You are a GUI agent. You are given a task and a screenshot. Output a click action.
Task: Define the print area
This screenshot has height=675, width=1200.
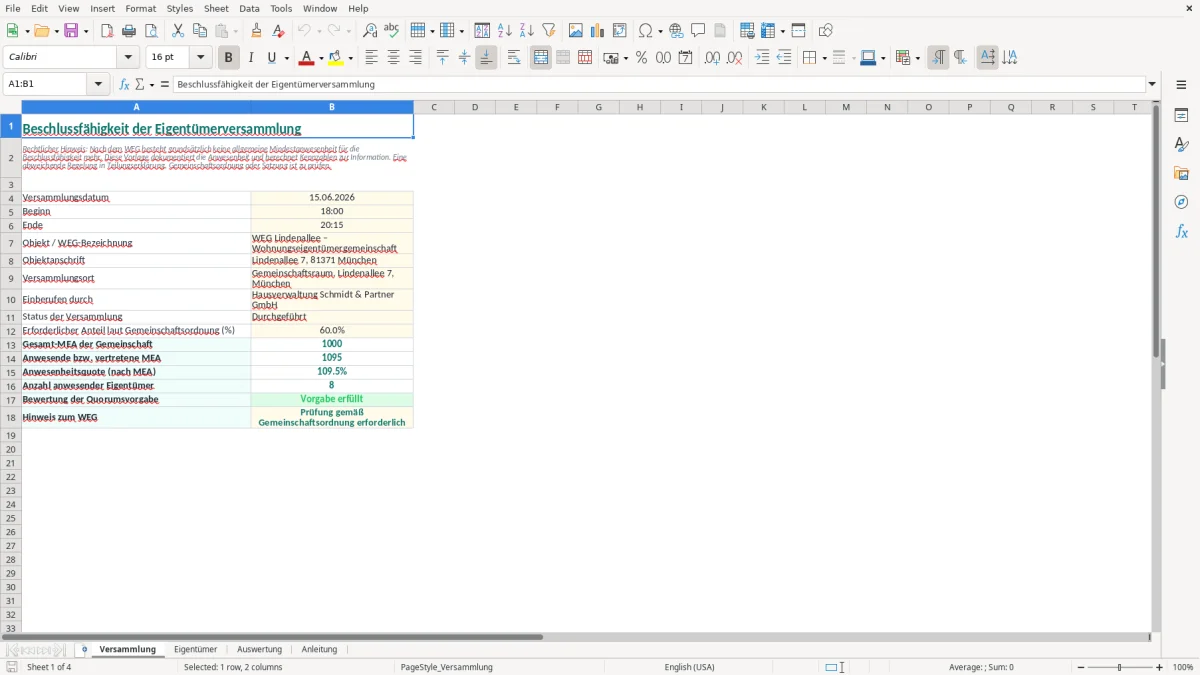tap(747, 31)
